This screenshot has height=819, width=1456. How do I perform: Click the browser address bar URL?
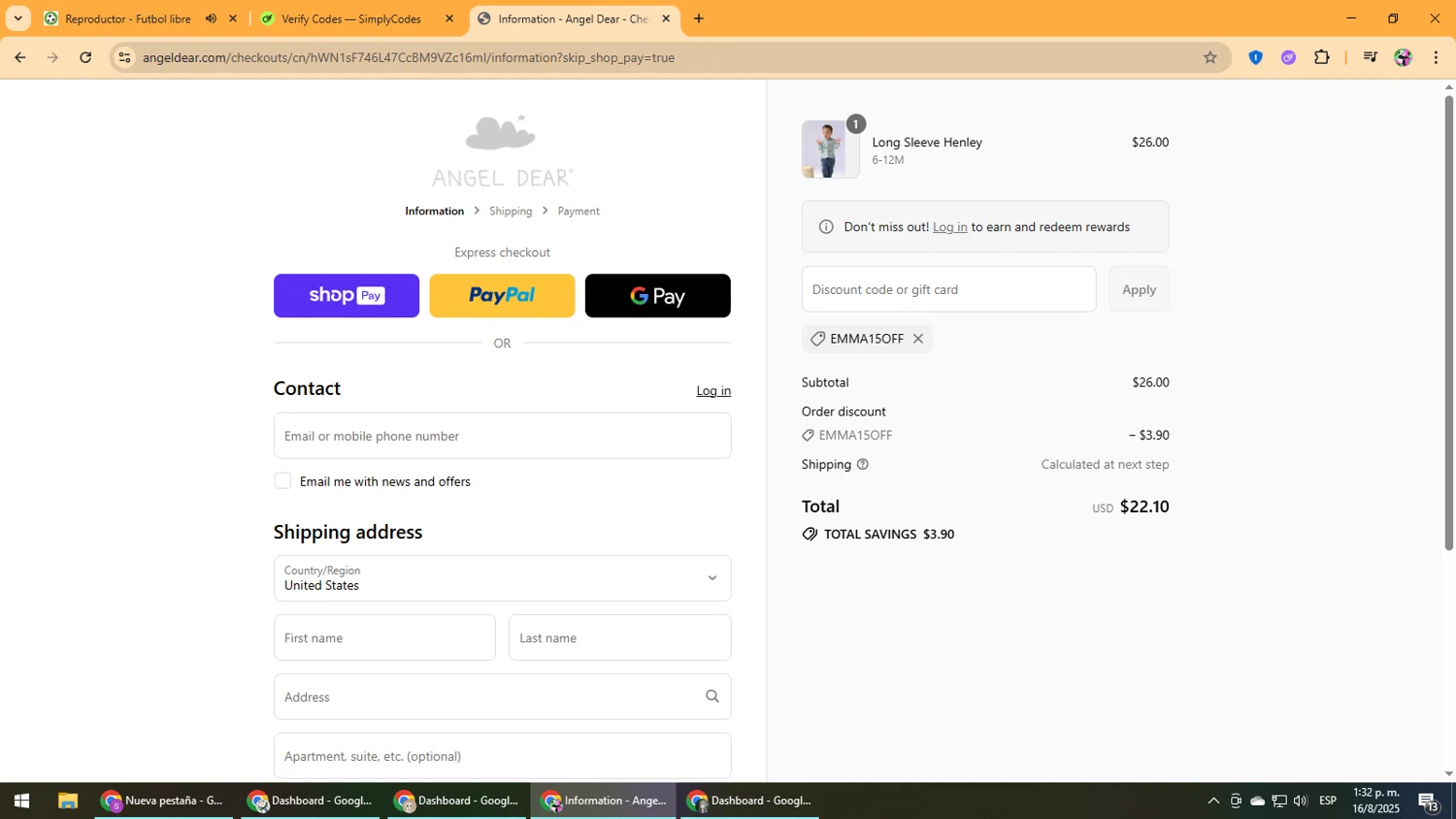(x=408, y=57)
